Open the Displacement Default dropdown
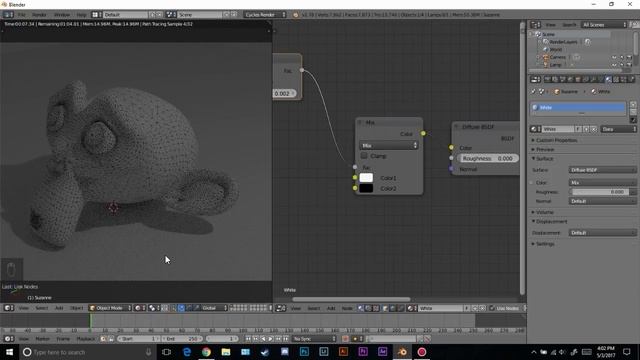Viewport: 640px width, 360px height. tap(602, 233)
